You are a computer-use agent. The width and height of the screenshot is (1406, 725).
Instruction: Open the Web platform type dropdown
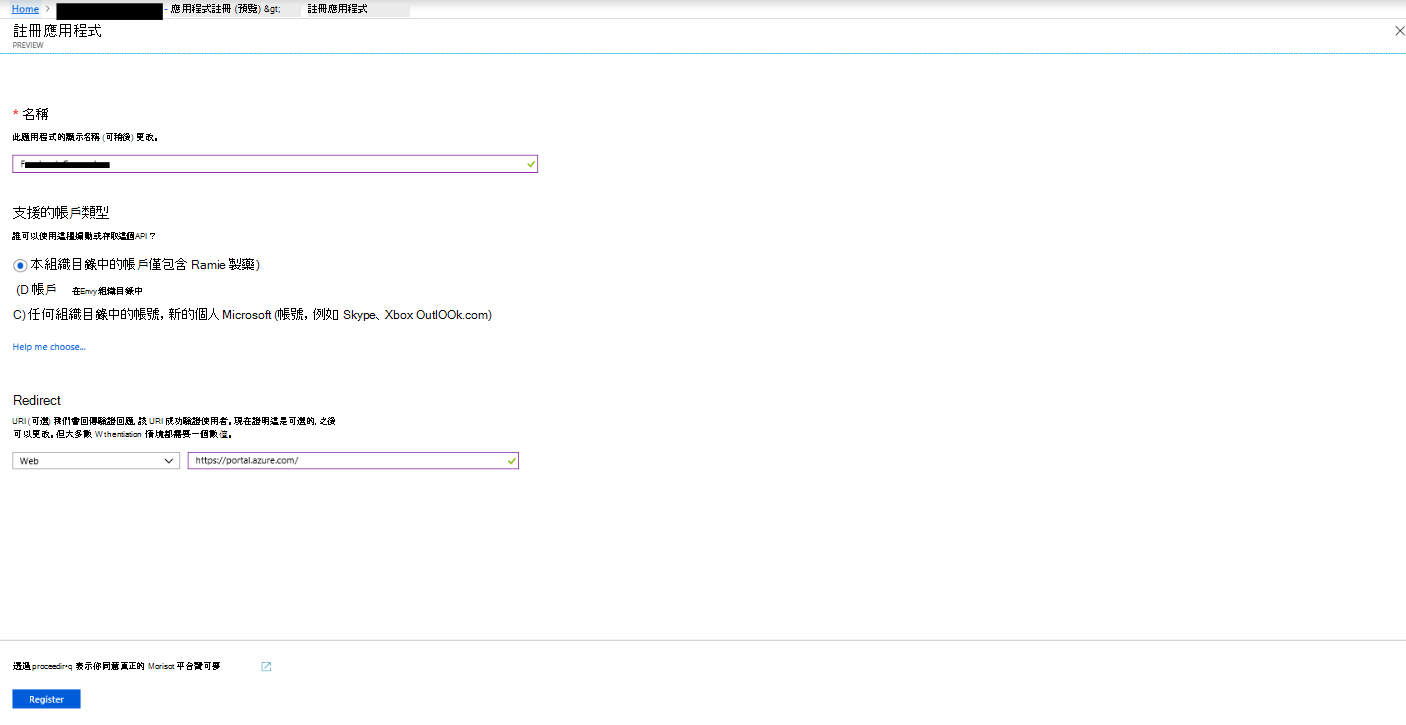96,461
